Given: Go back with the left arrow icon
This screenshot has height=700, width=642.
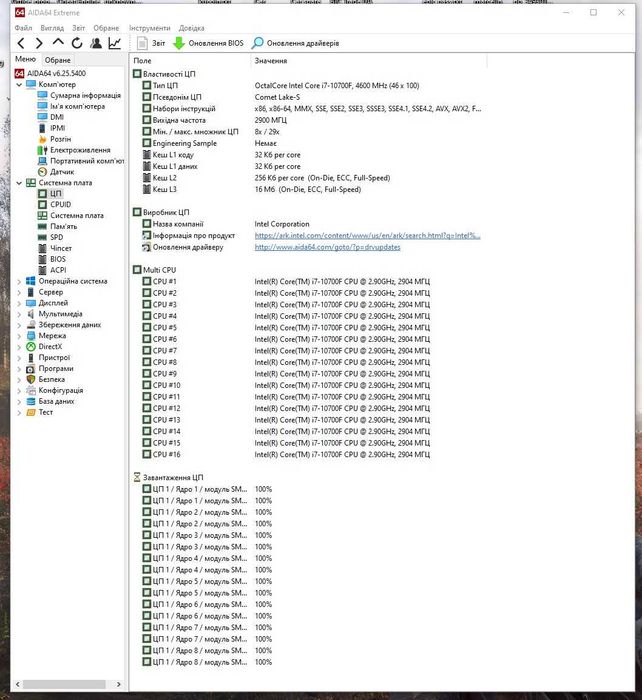Looking at the screenshot, I should 21,43.
